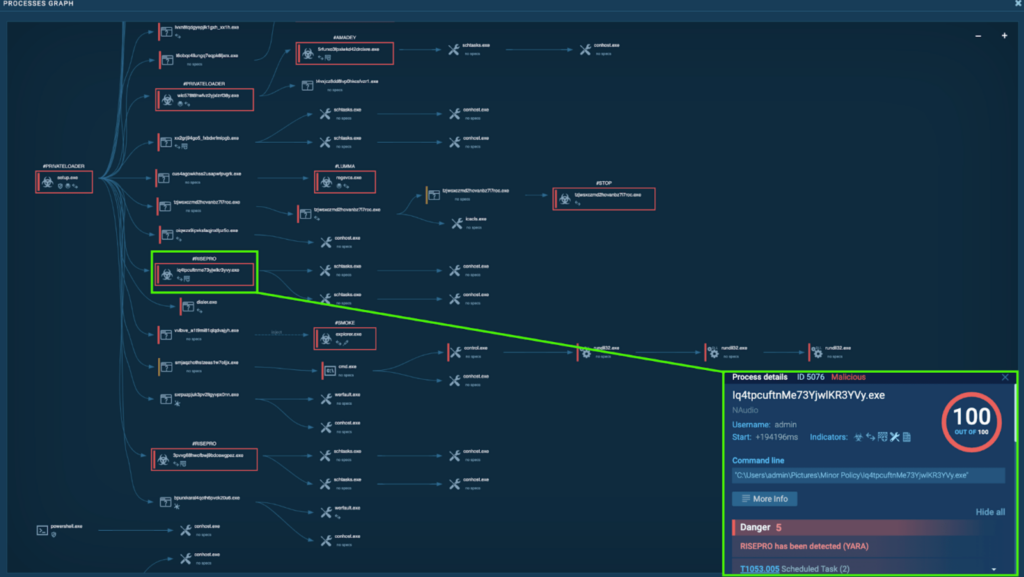Click the cmd.exe console node icon
This screenshot has height=577, width=1024.
[329, 370]
